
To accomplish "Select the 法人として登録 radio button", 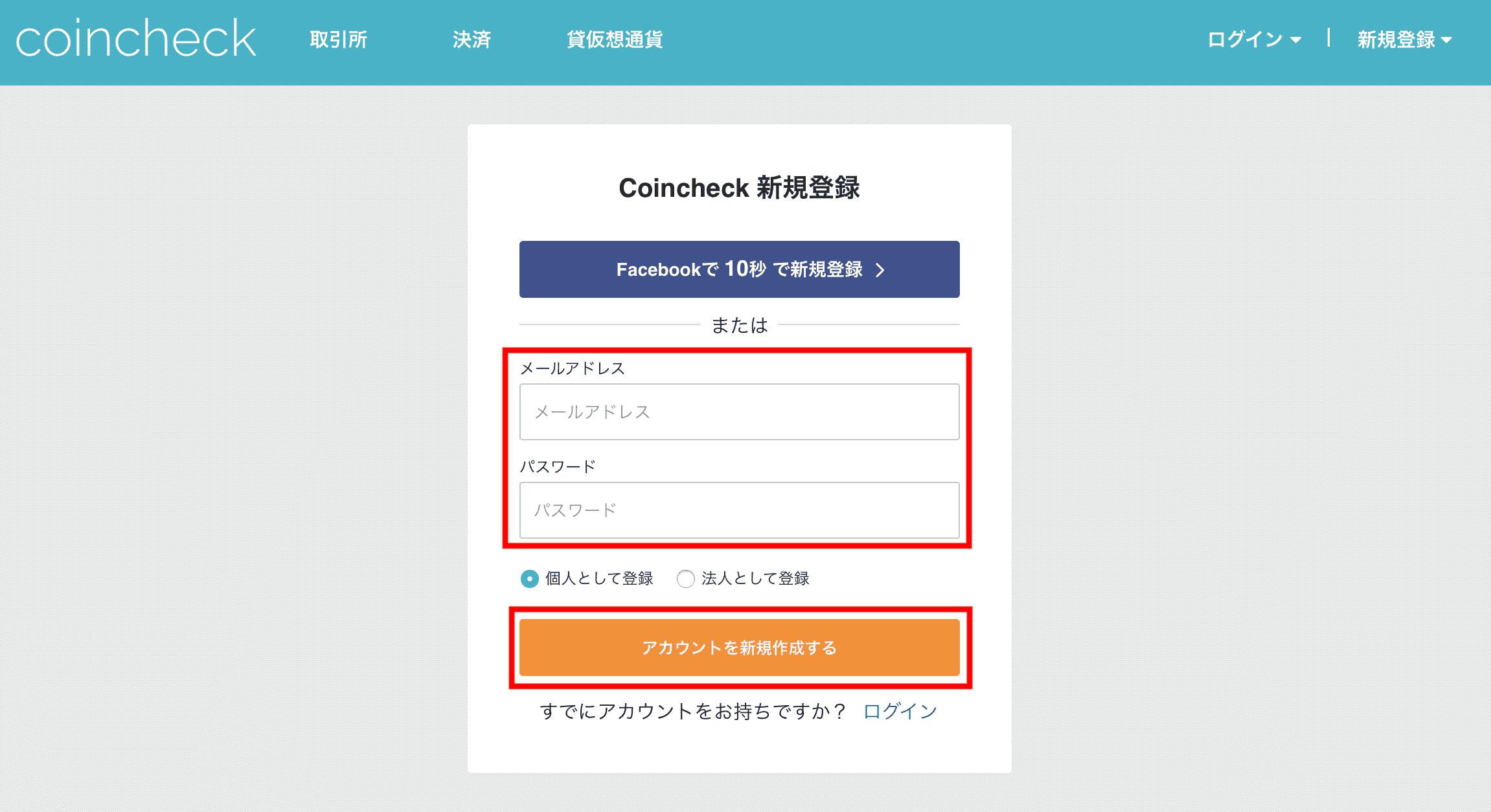I will click(x=685, y=579).
